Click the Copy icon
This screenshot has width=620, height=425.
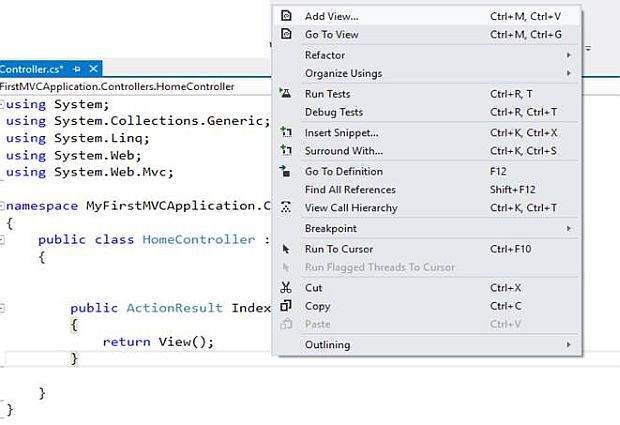pos(286,306)
